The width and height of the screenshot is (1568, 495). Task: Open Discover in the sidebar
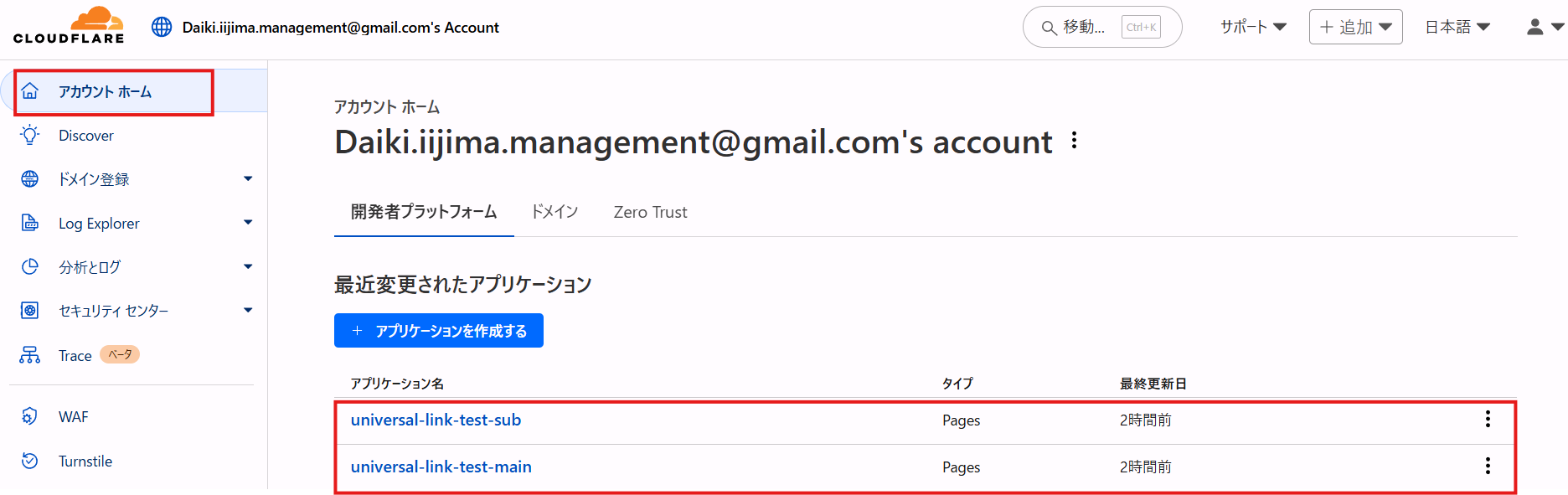tap(86, 136)
